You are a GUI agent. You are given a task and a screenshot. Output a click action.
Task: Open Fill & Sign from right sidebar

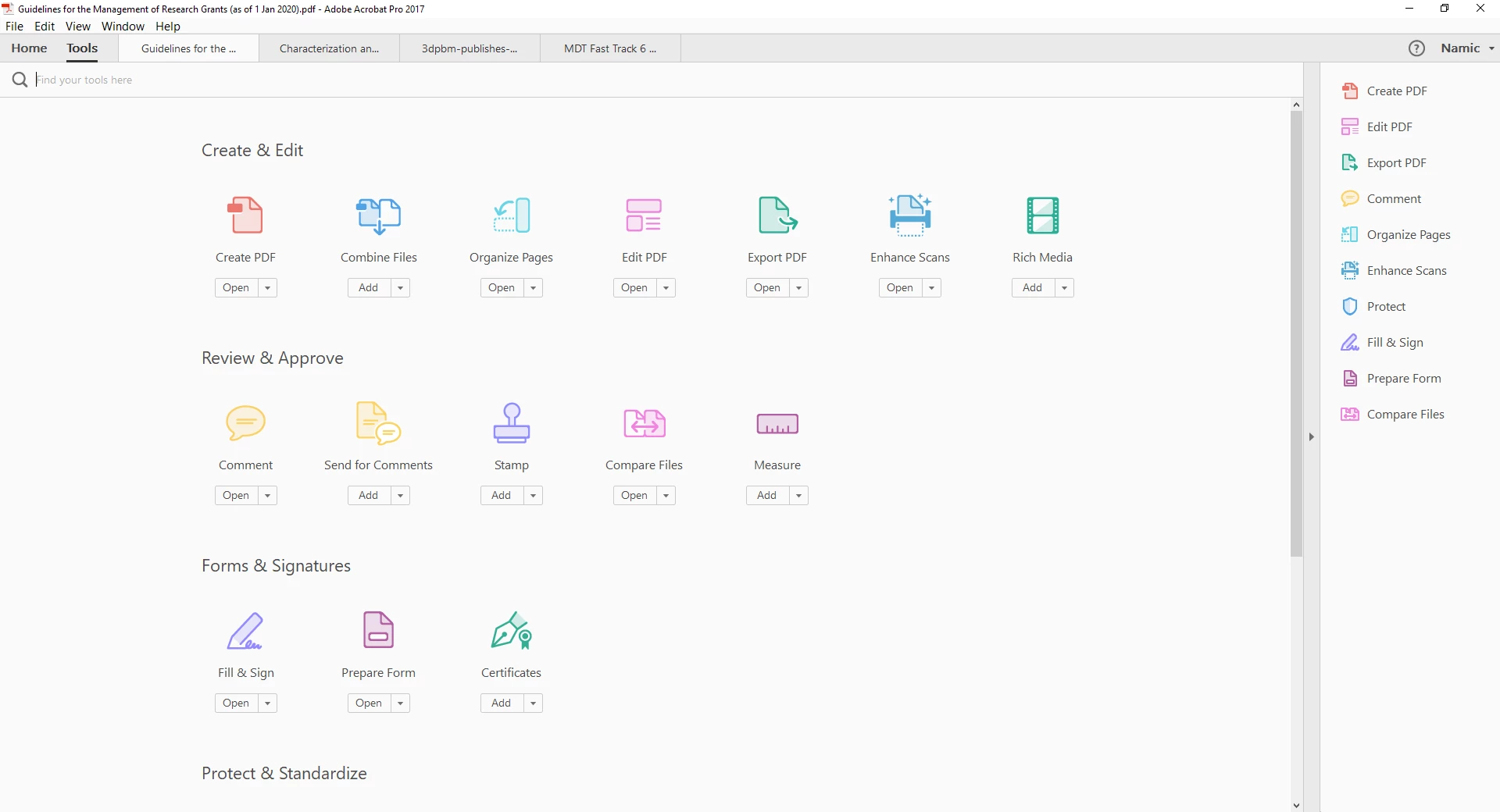point(1382,342)
